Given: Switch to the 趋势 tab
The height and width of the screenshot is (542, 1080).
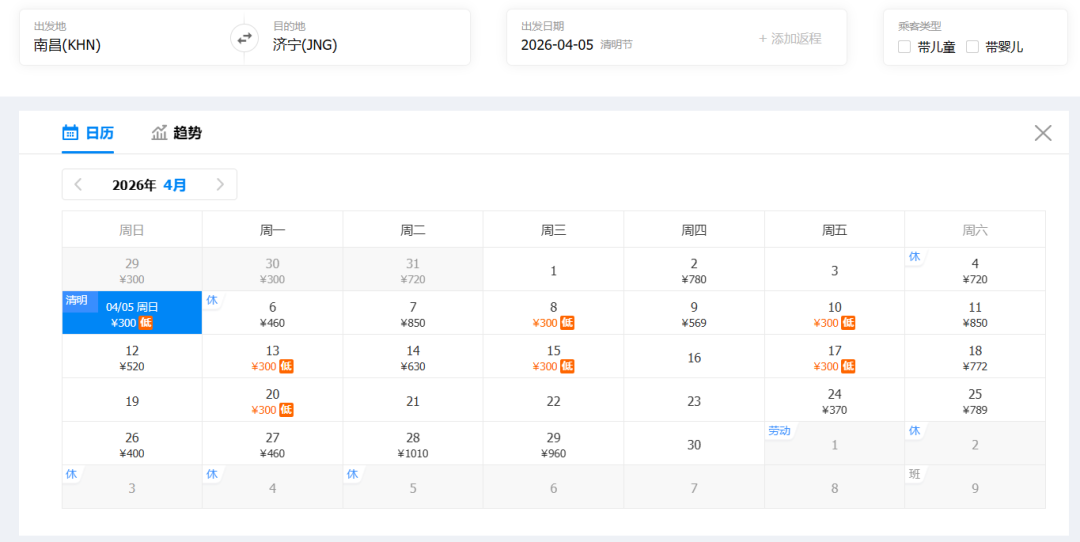Looking at the screenshot, I should 187,132.
